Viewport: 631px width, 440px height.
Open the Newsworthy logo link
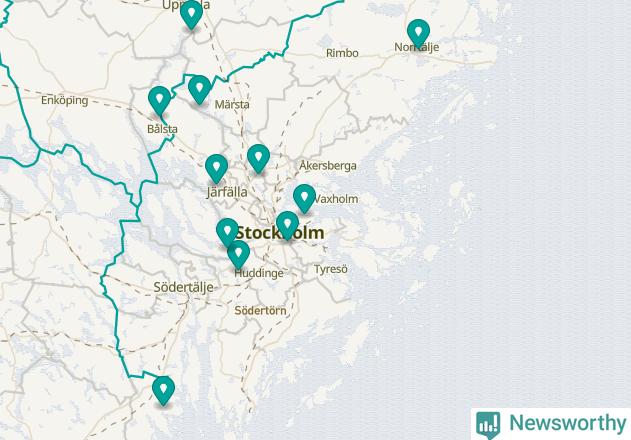point(551,424)
